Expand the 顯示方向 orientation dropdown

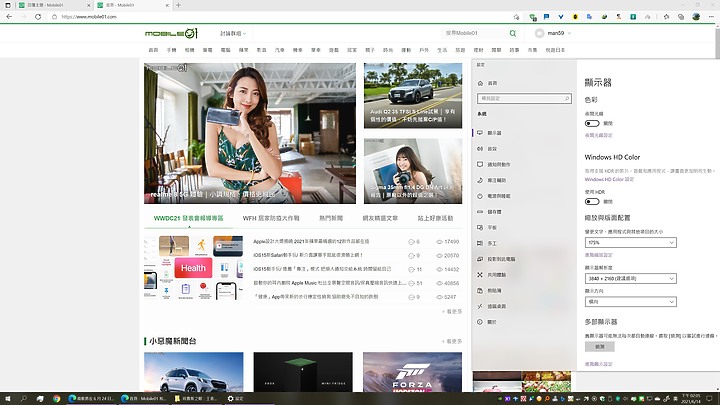pyautogui.click(x=630, y=301)
